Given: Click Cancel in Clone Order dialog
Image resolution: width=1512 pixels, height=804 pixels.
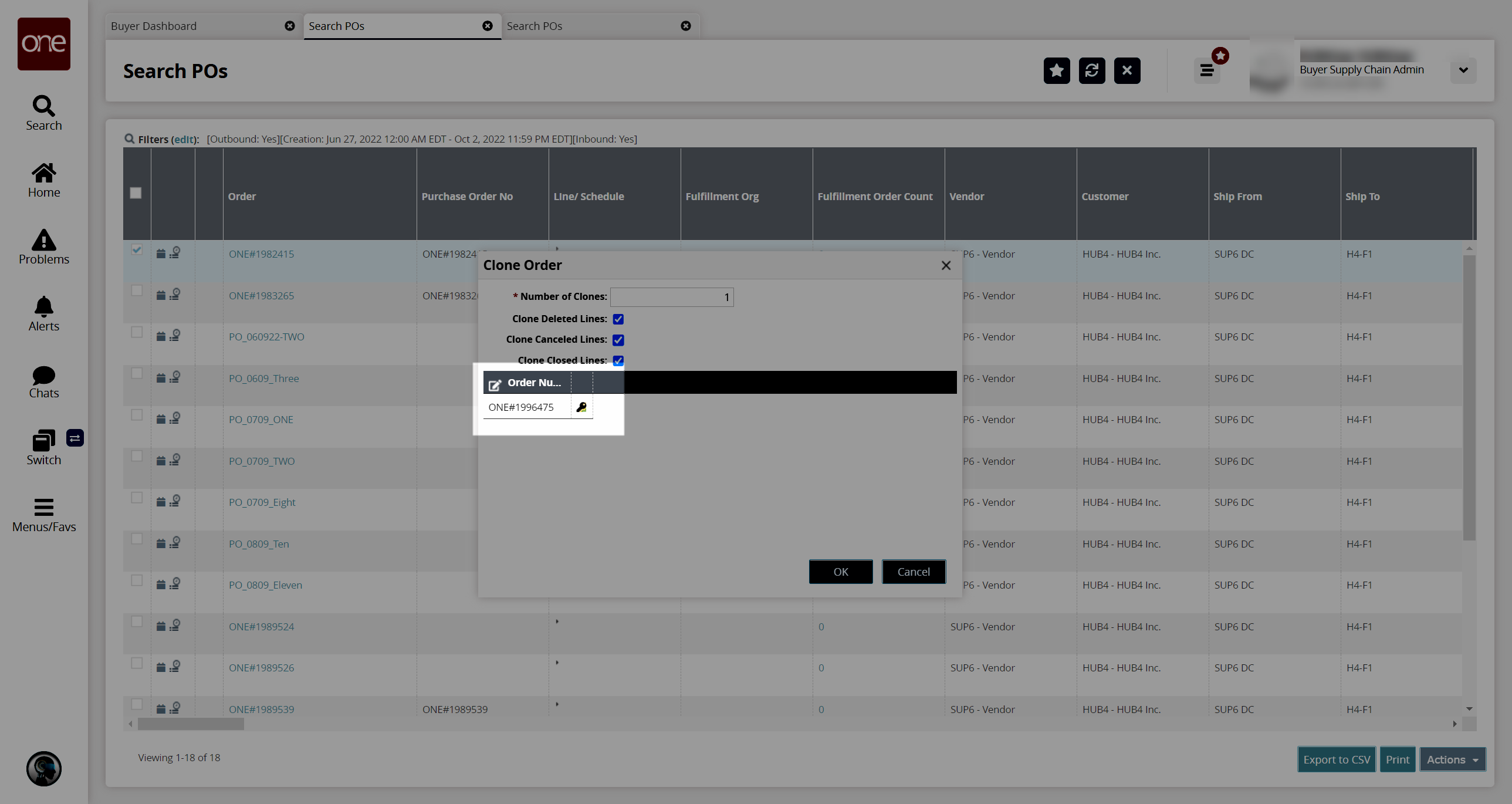Looking at the screenshot, I should [914, 572].
